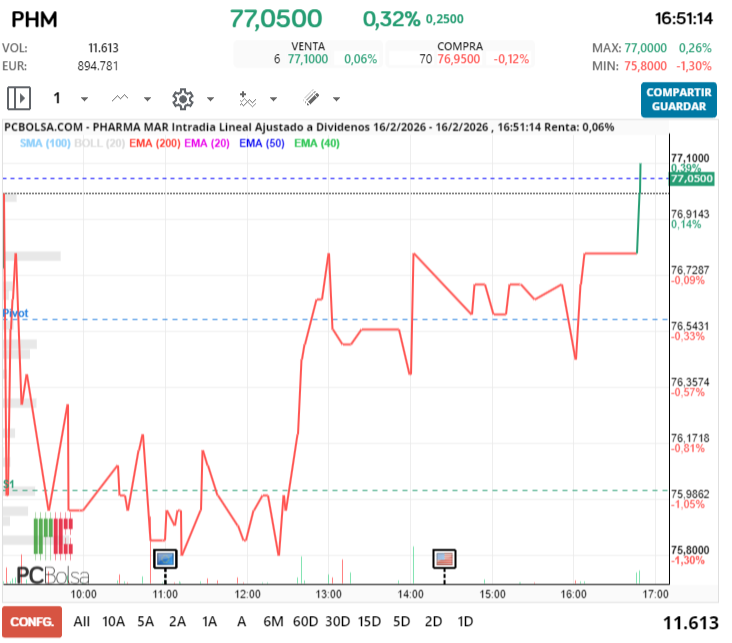Select the interval value 1

tap(57, 98)
